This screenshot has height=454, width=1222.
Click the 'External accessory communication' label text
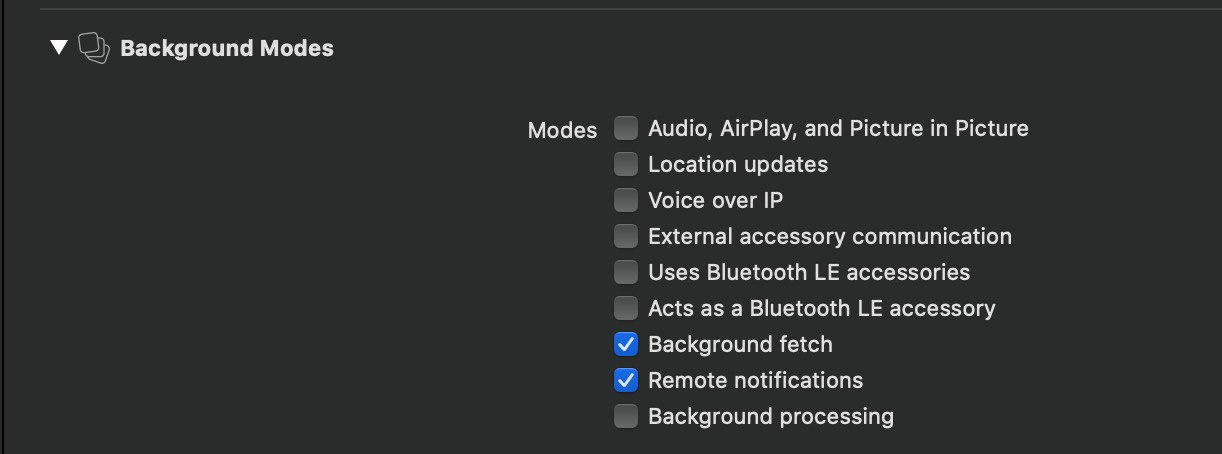point(830,236)
